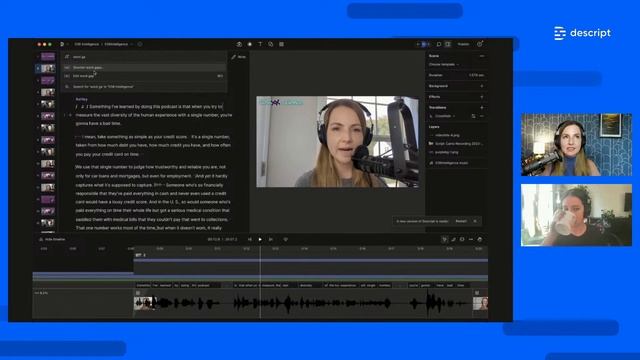This screenshot has width=640, height=360.
Task: Click the Ashley speaker label
Action: point(82,99)
